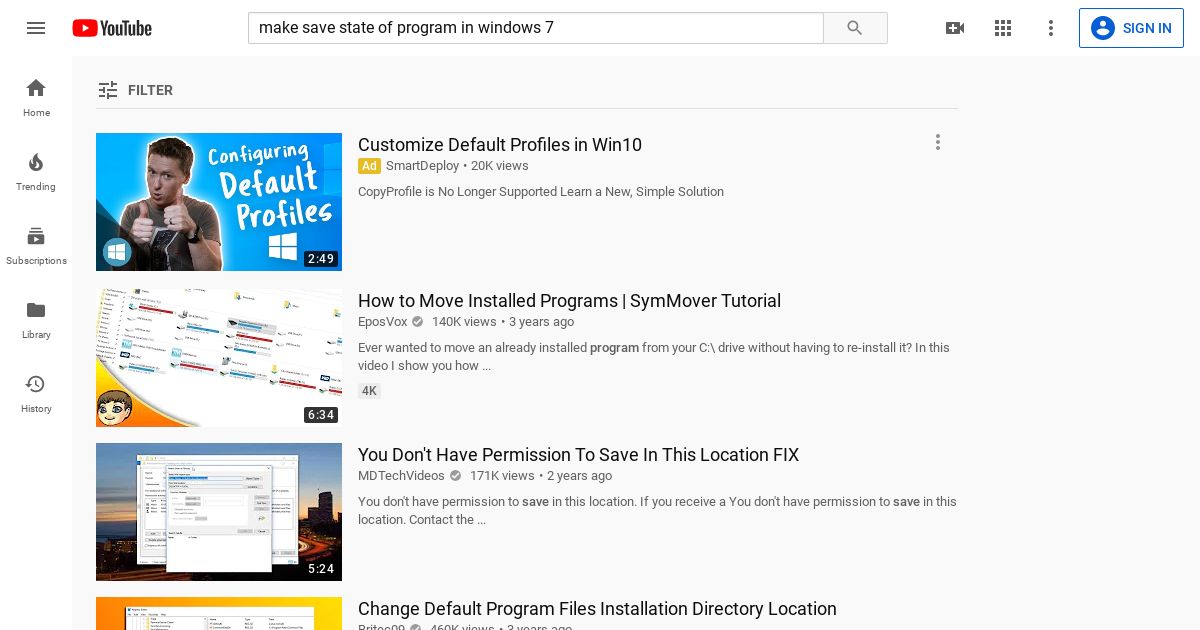Open Permission To Save FIX thumbnail
Image resolution: width=1200 pixels, height=630 pixels.
(219, 512)
